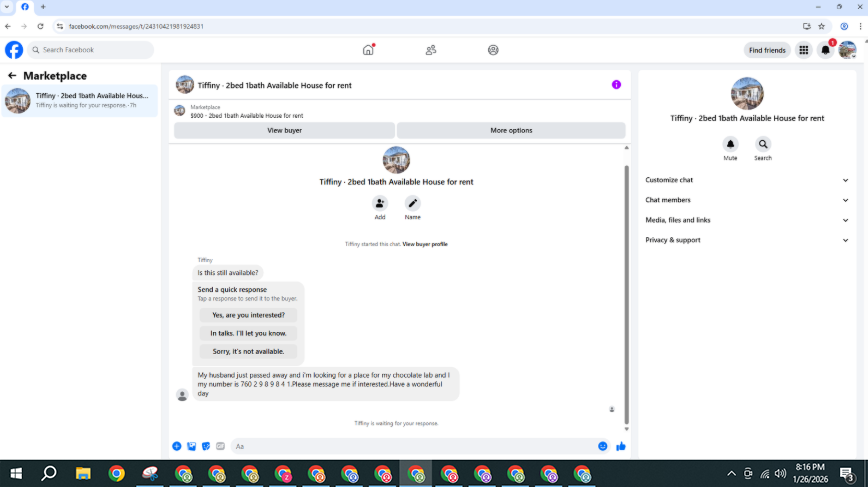Open the clock showing 8:16 PM

810,473
